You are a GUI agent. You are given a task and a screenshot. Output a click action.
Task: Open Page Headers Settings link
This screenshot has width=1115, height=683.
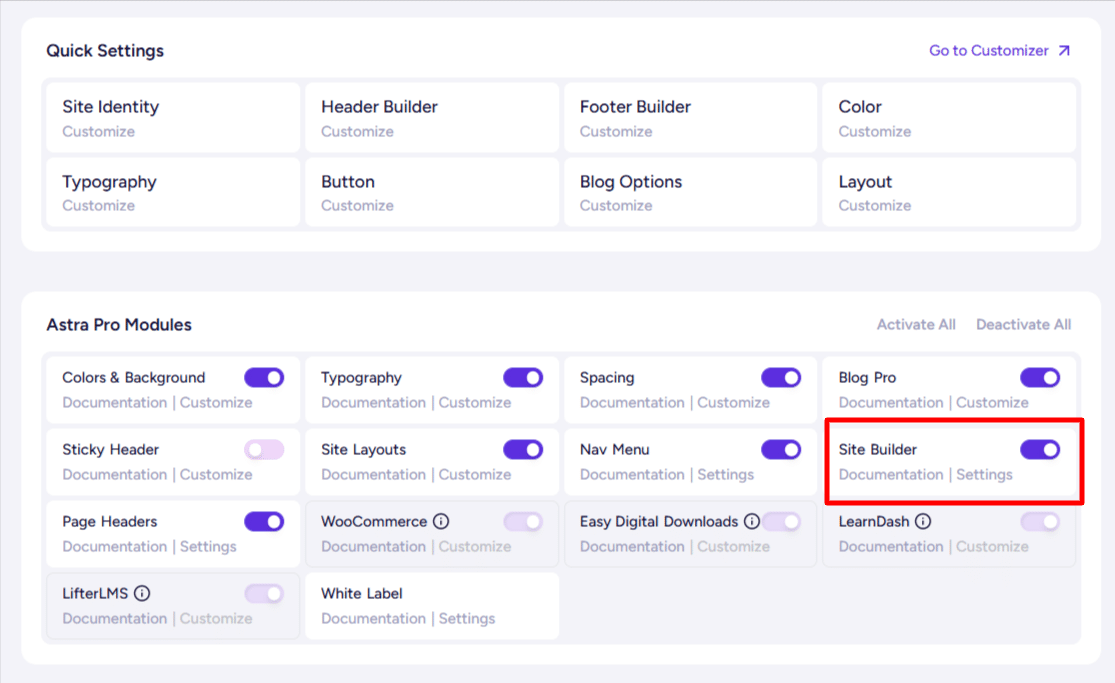(x=208, y=546)
